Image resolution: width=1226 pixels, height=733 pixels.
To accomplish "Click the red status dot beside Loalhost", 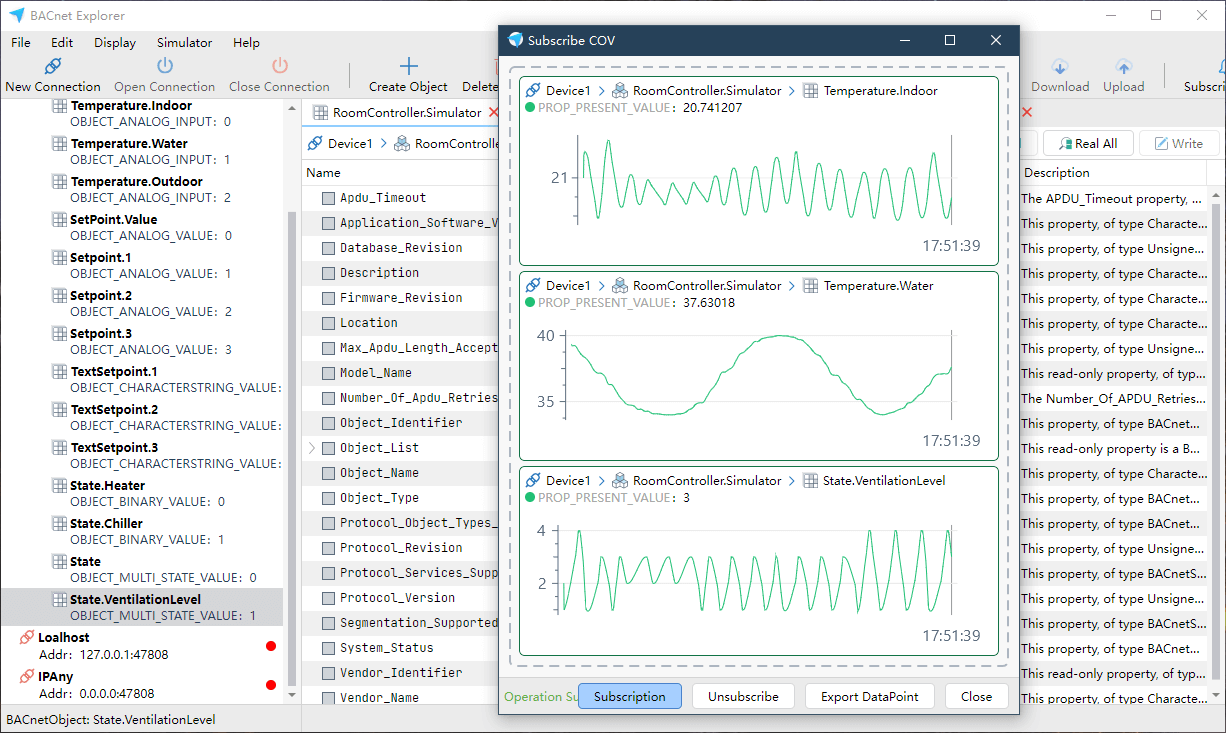I will tap(271, 646).
